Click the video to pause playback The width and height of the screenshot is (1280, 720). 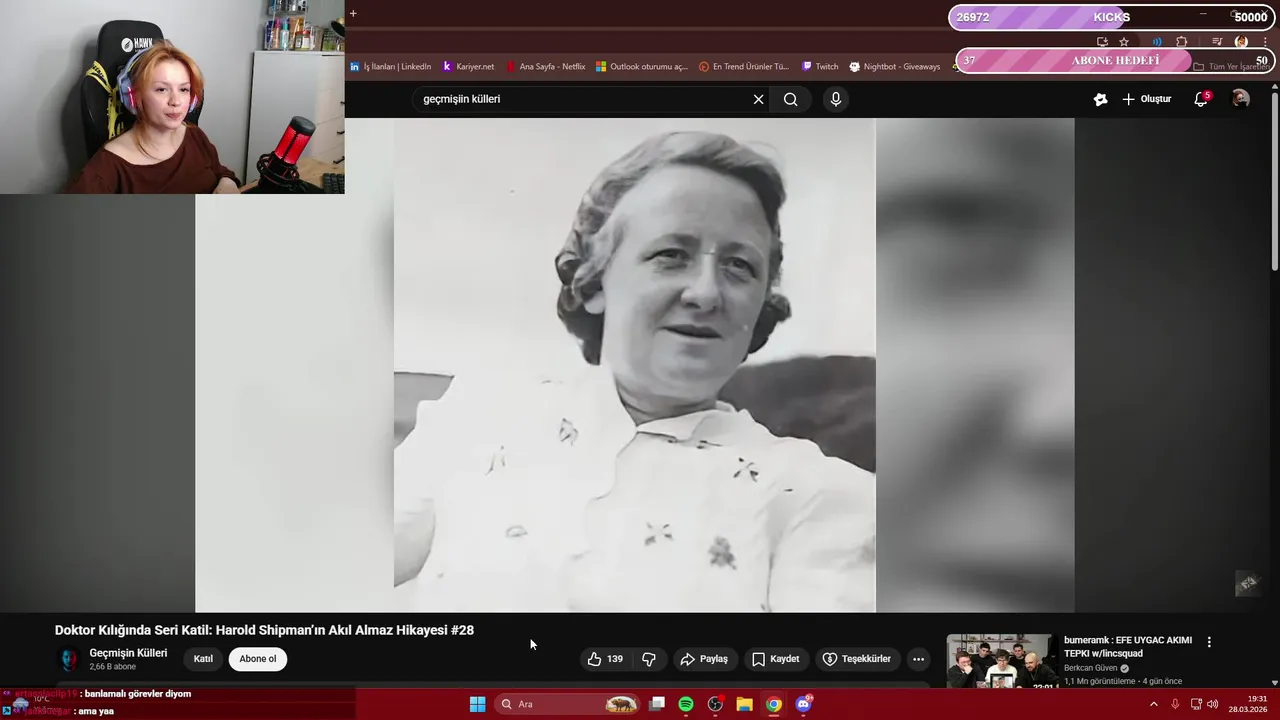click(634, 365)
